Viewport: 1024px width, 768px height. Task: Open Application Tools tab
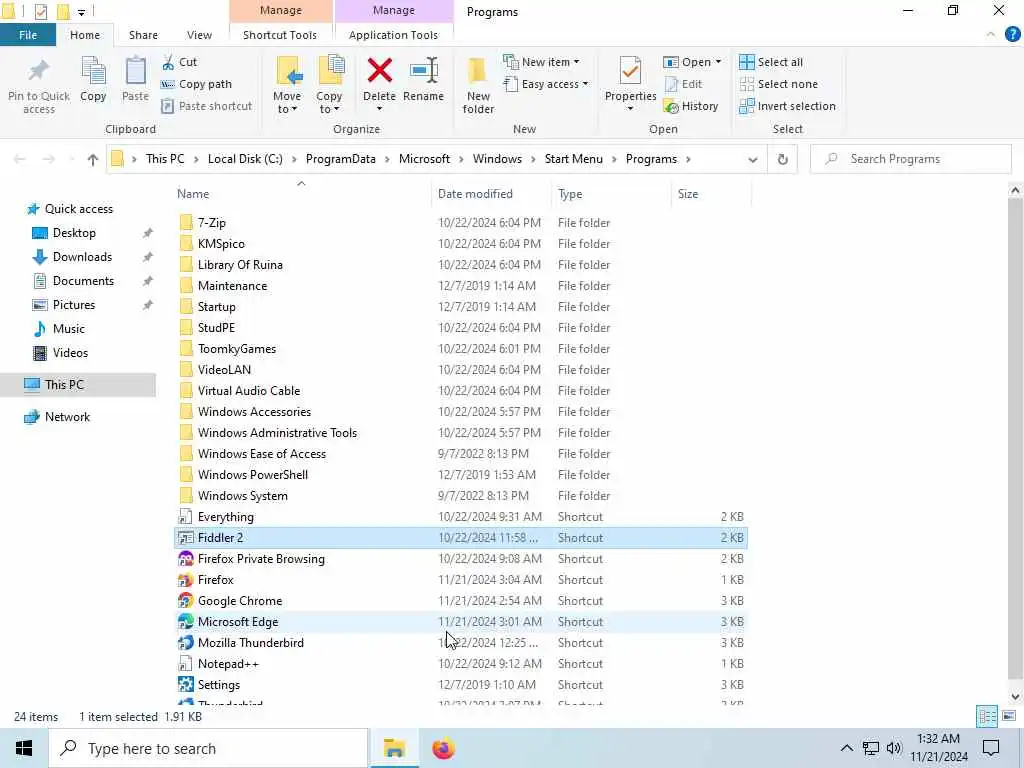[393, 35]
